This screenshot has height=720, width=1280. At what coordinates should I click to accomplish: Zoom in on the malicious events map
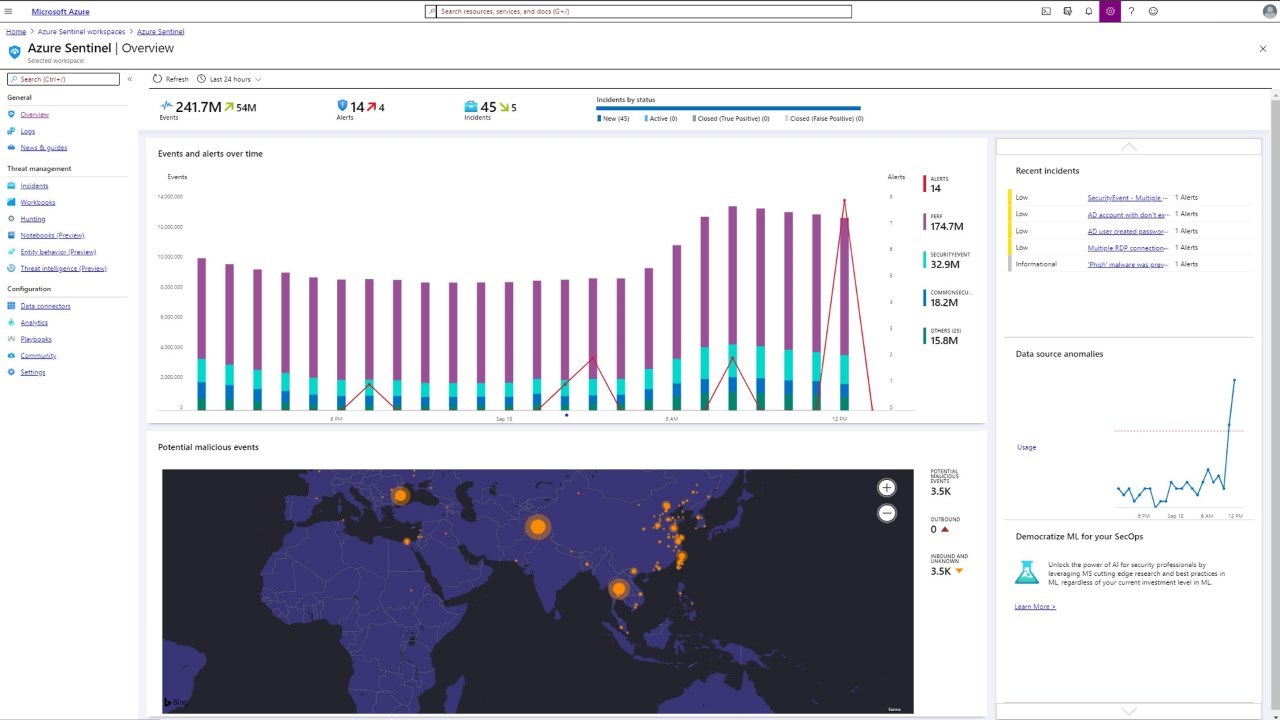tap(886, 488)
